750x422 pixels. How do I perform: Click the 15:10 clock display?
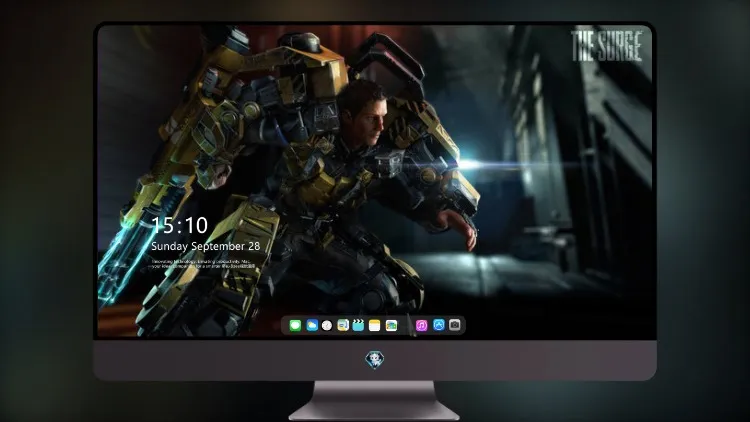click(179, 225)
